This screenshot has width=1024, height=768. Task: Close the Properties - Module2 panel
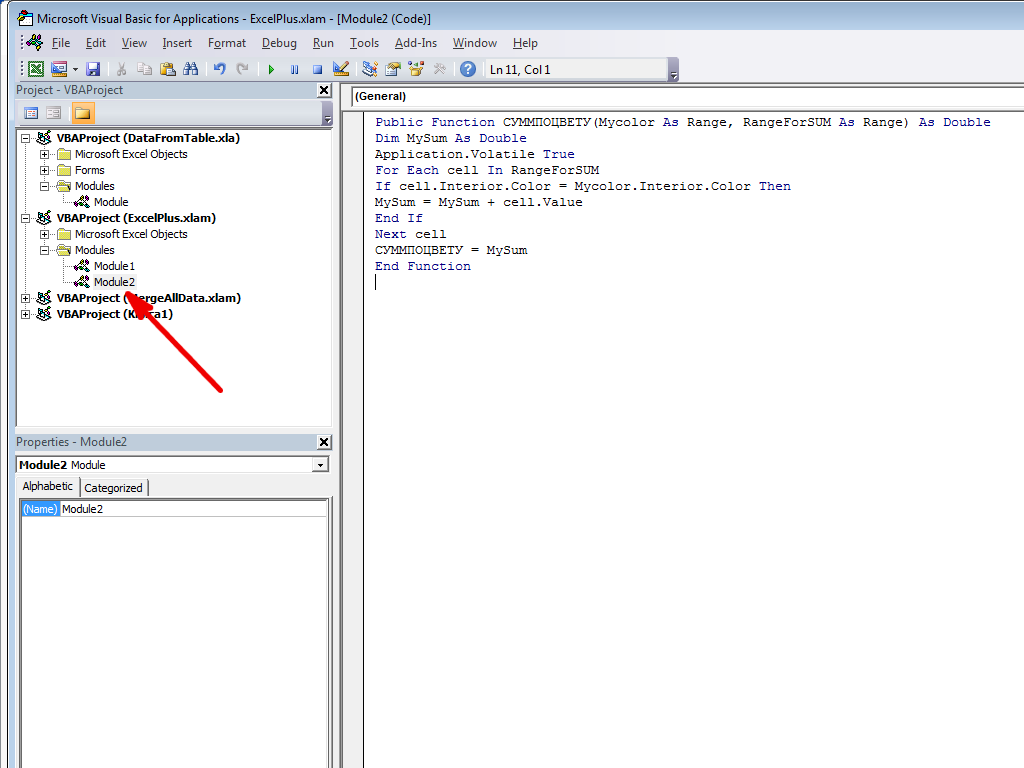click(324, 442)
